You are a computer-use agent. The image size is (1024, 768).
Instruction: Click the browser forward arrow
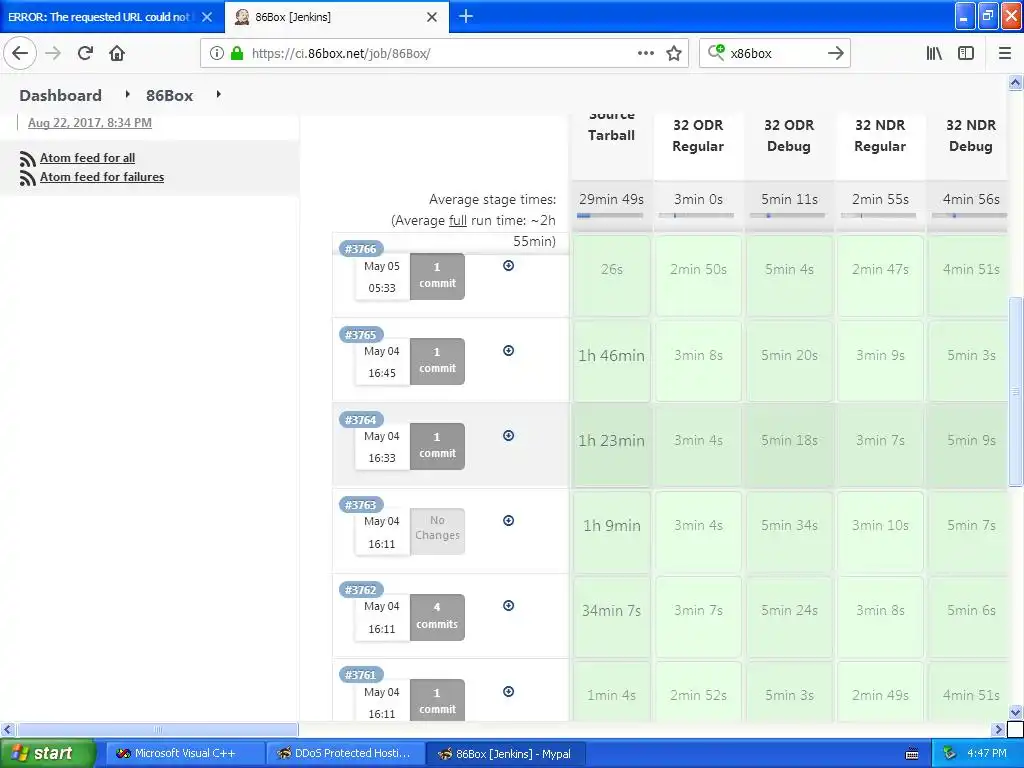click(53, 53)
